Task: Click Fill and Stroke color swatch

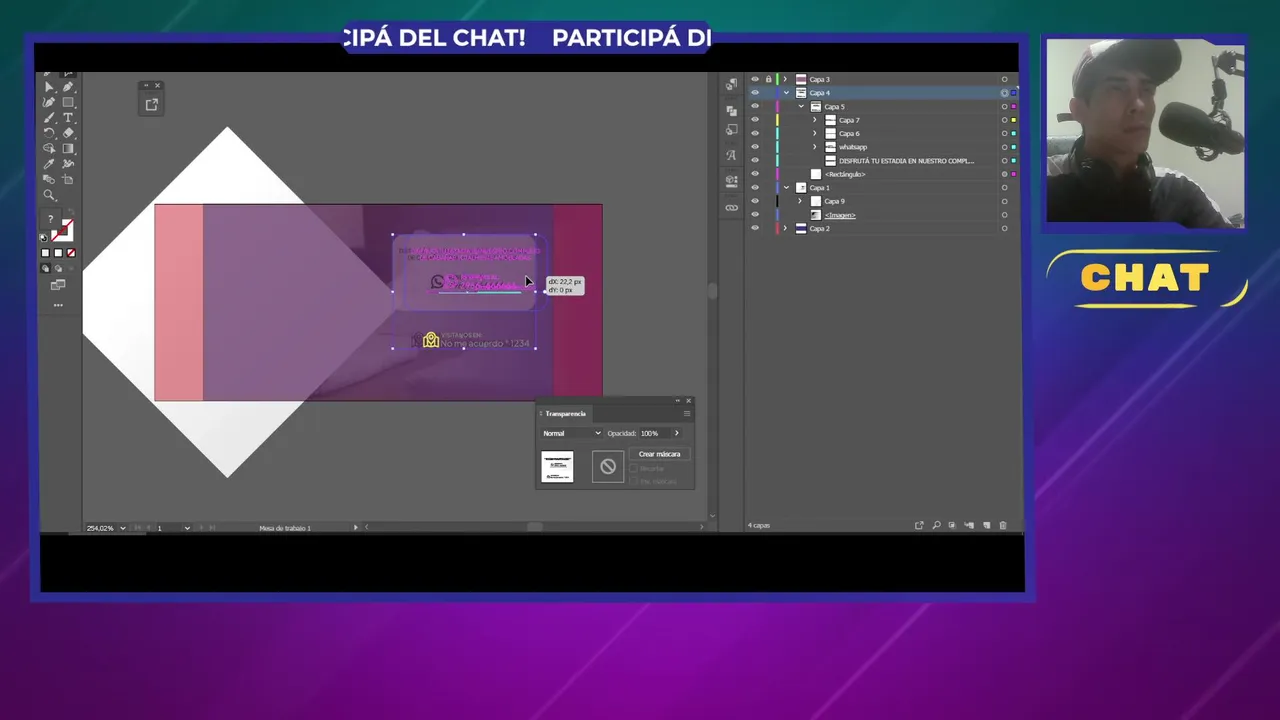Action: (x=57, y=224)
